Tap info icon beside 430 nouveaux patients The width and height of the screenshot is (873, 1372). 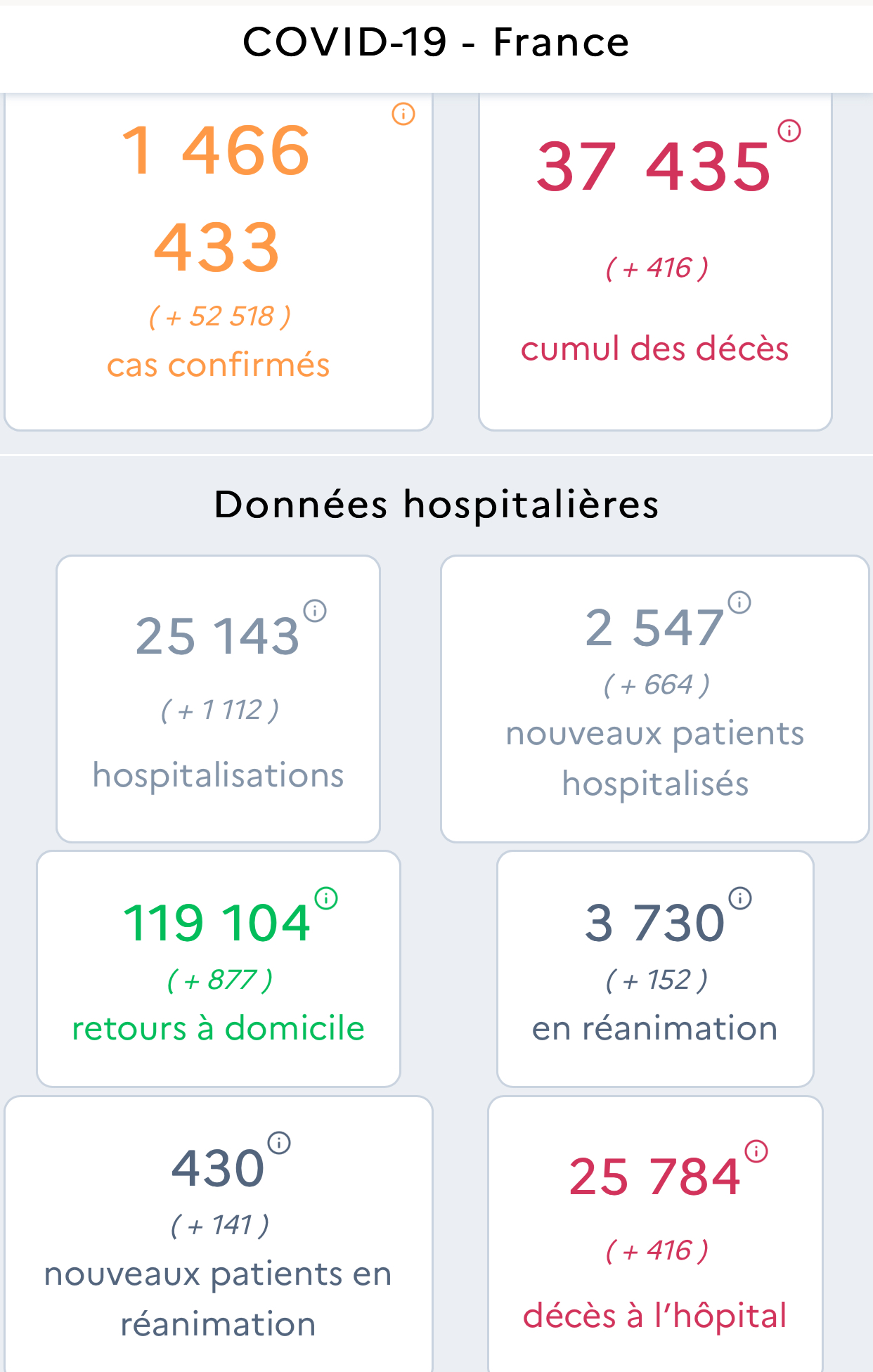click(279, 1143)
